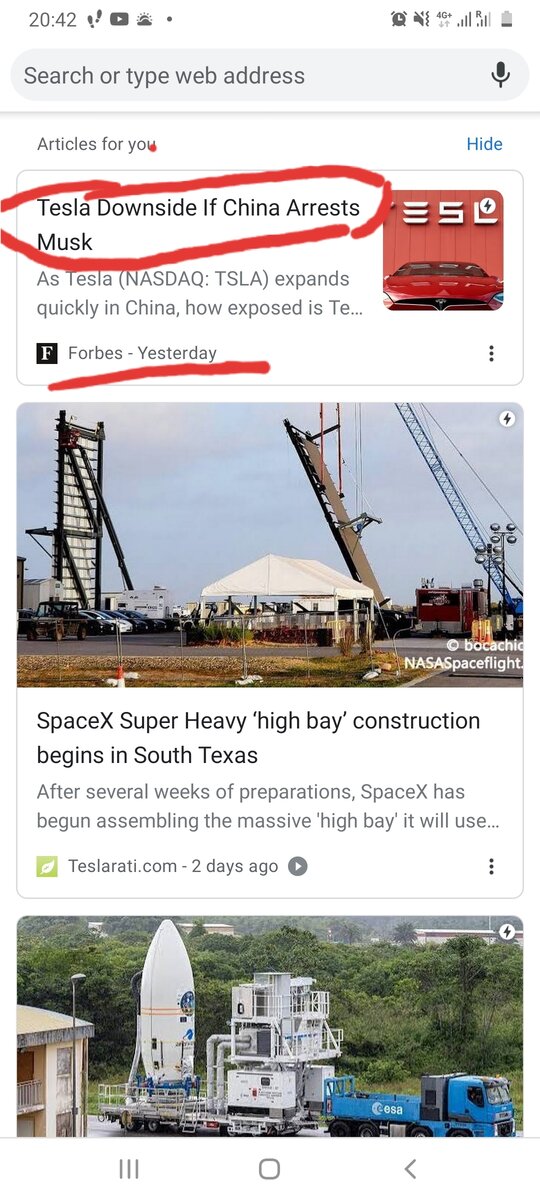
Task: Open options menu for Teslarati article
Action: pos(491,866)
